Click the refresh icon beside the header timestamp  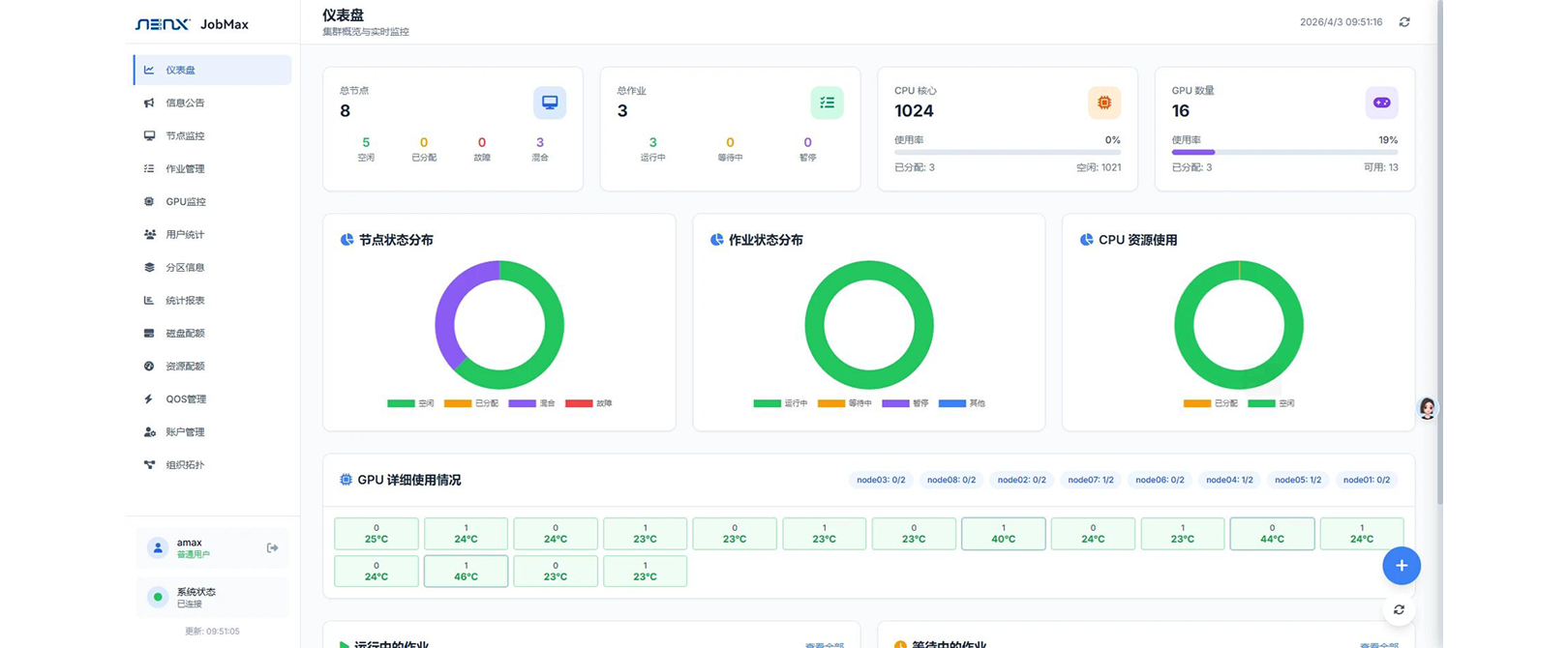(1404, 22)
